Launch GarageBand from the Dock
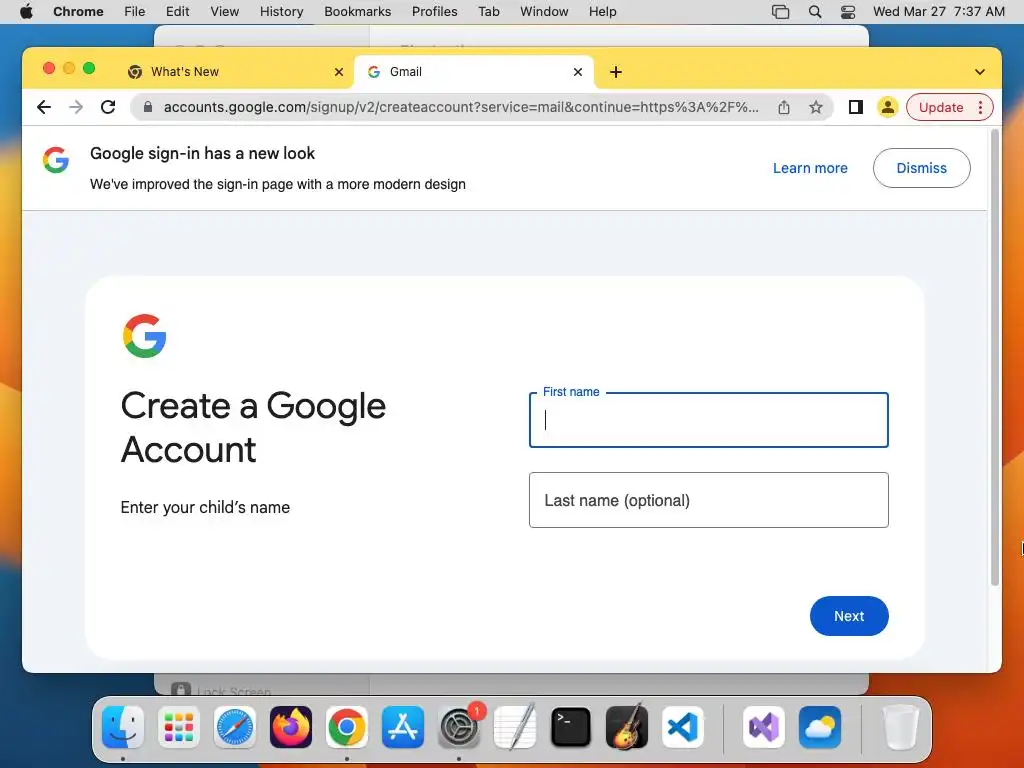 point(626,727)
